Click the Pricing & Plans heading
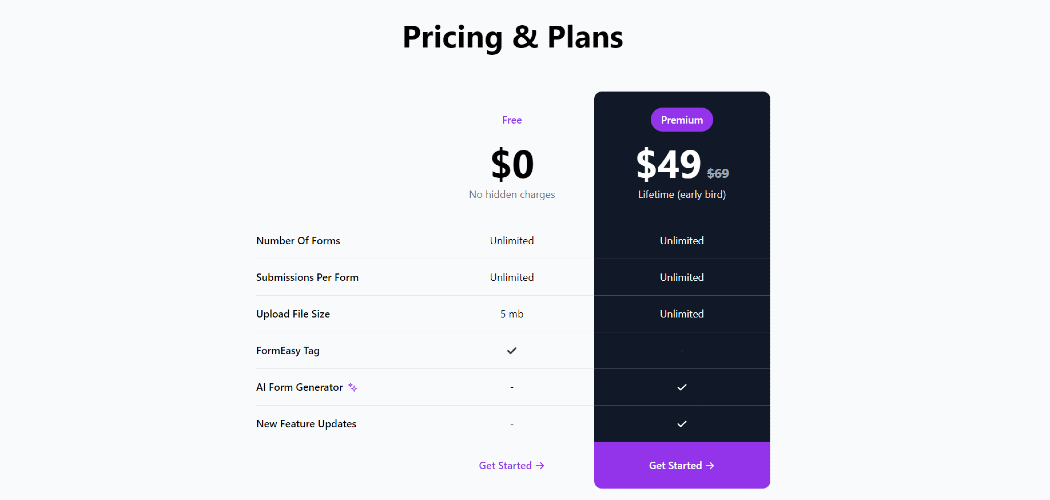 pos(512,37)
